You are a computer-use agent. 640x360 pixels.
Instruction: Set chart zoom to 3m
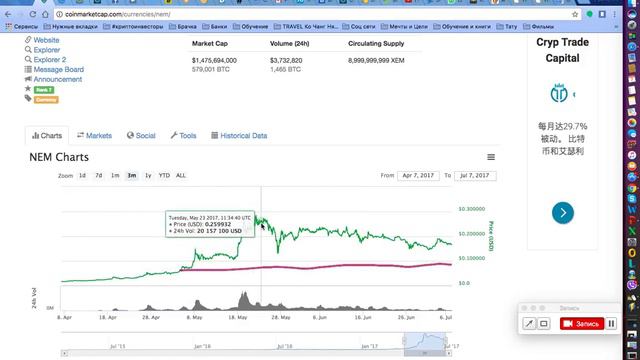pos(132,176)
